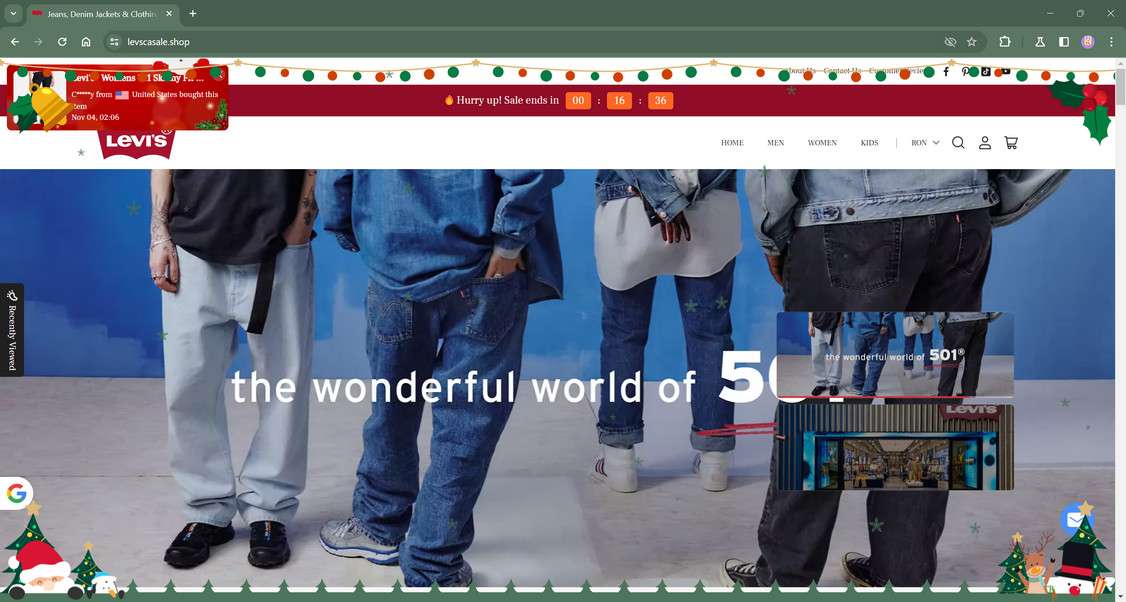The height and width of the screenshot is (602, 1126).
Task: Open the YouTube social icon
Action: [x=1005, y=71]
